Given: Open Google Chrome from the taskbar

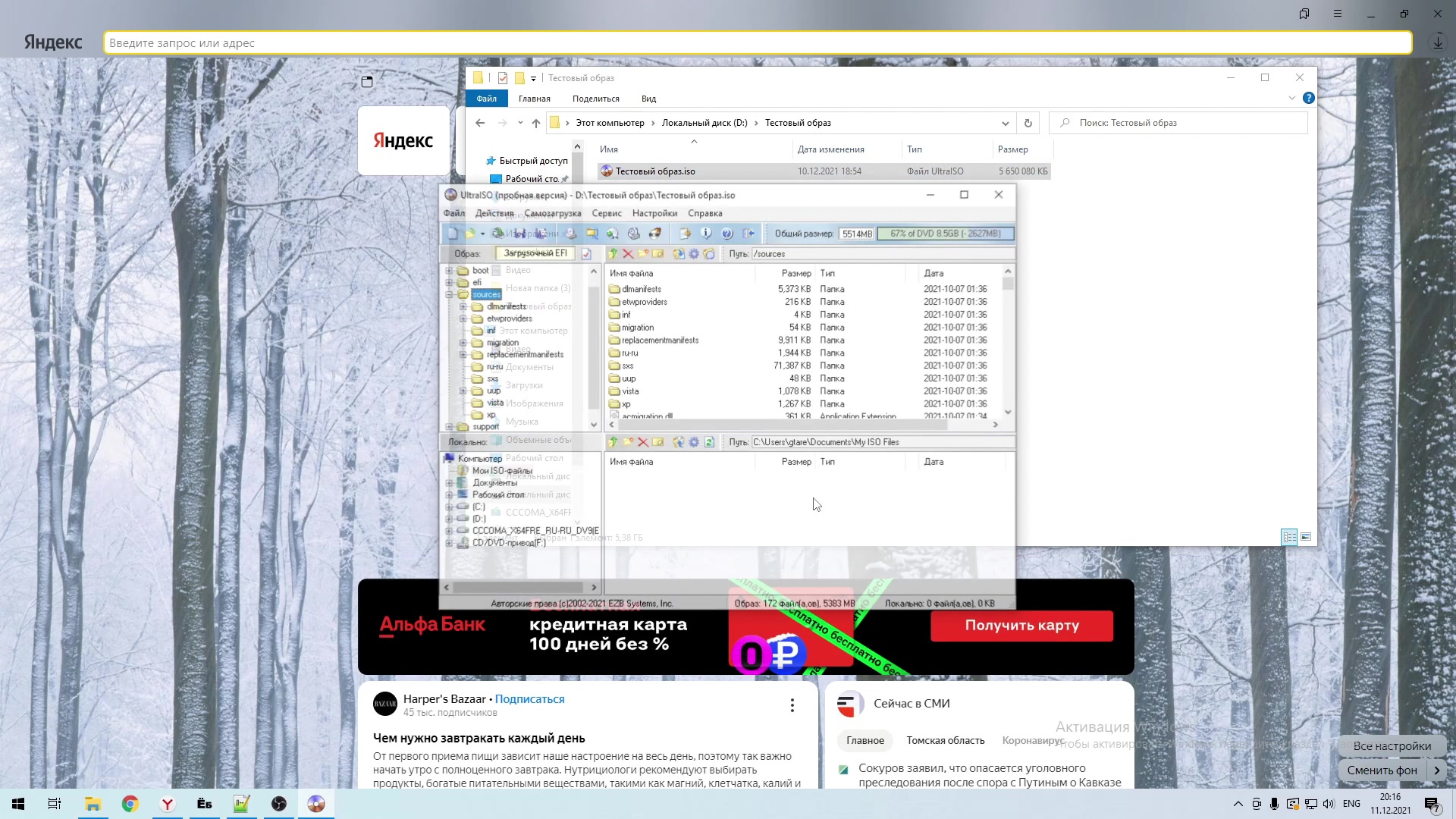Looking at the screenshot, I should (130, 804).
